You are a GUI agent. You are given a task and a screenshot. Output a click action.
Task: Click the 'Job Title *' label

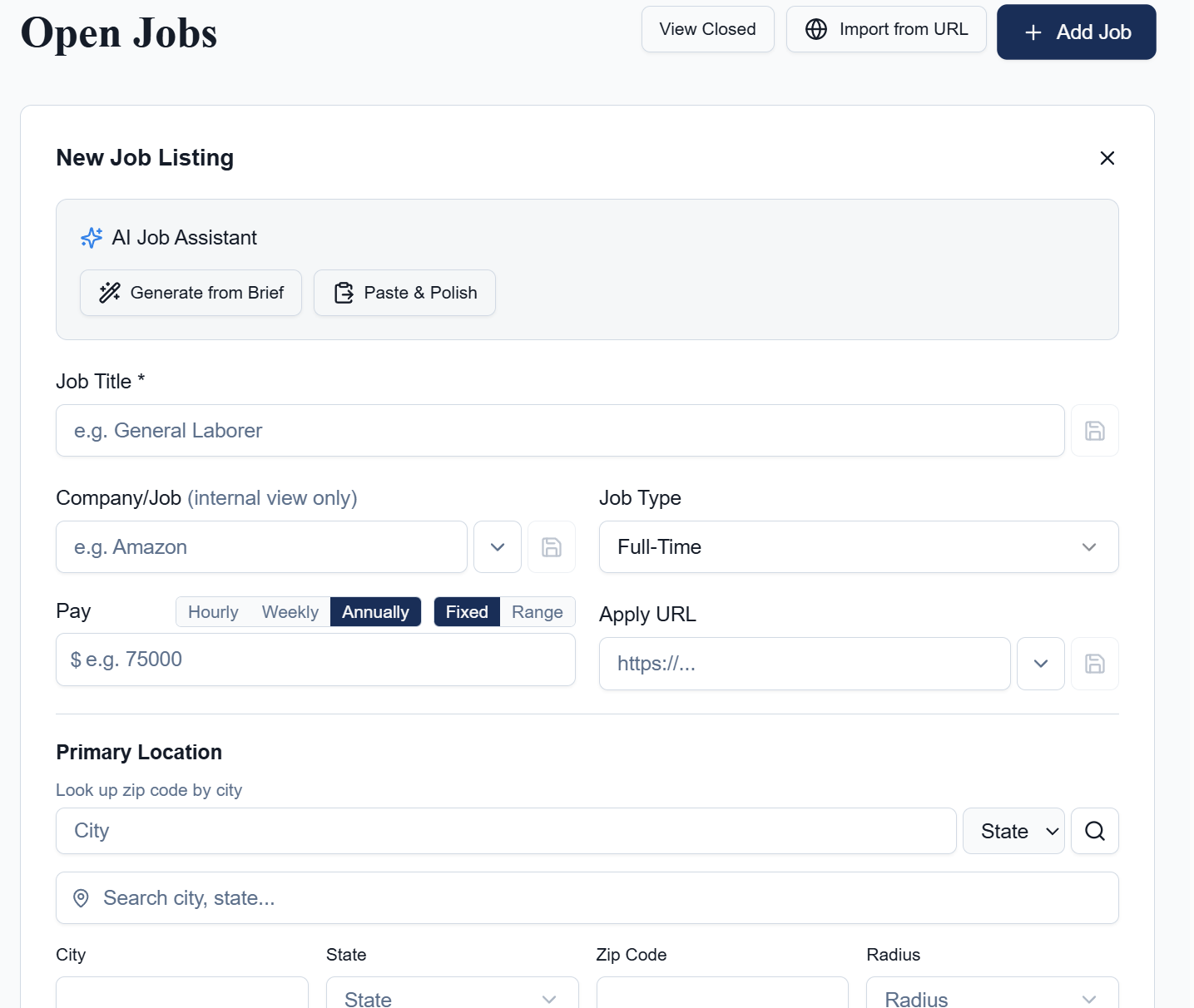click(x=101, y=382)
